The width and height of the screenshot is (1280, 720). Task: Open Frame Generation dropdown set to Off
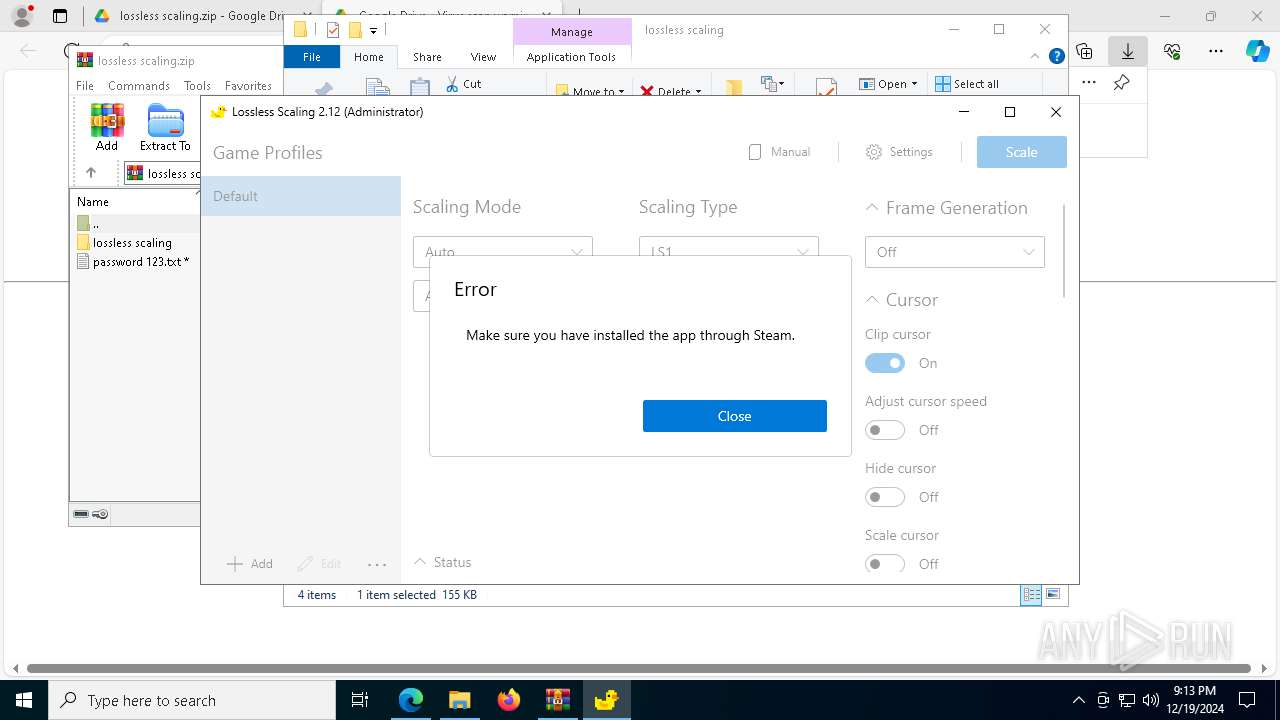[955, 252]
